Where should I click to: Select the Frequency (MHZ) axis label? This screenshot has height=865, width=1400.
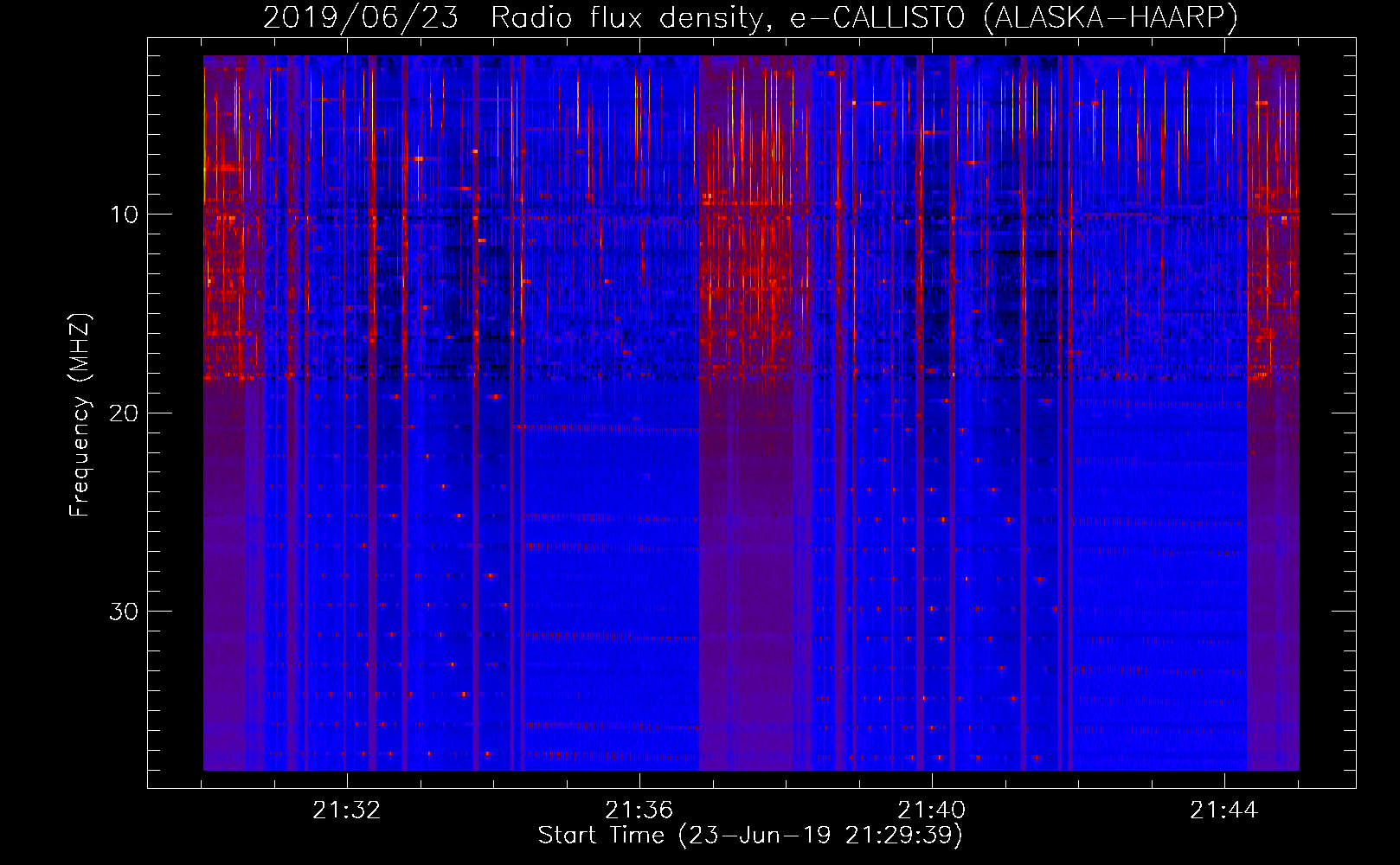coord(80,415)
